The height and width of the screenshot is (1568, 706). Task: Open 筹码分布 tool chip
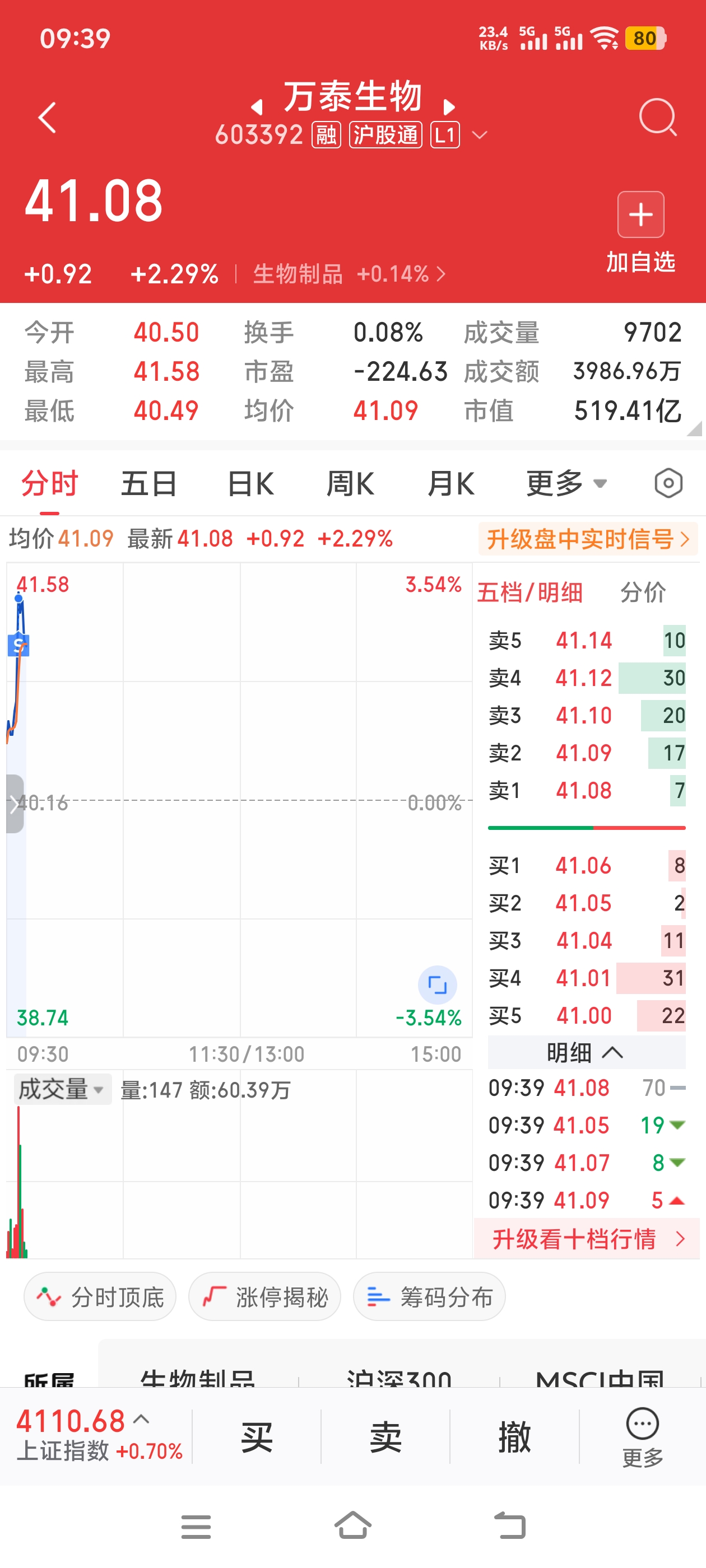[x=429, y=1296]
